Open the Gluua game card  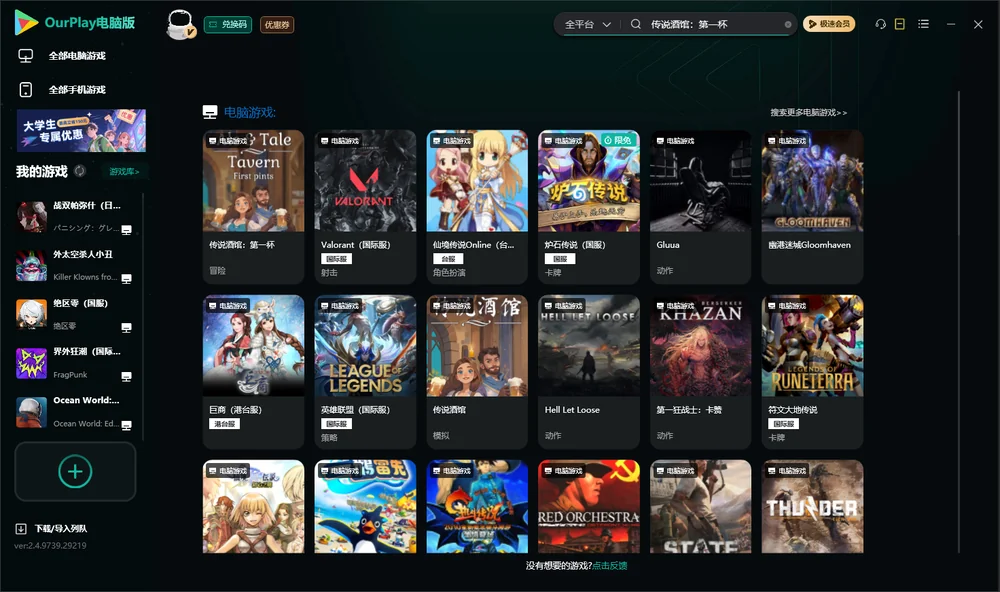point(700,207)
